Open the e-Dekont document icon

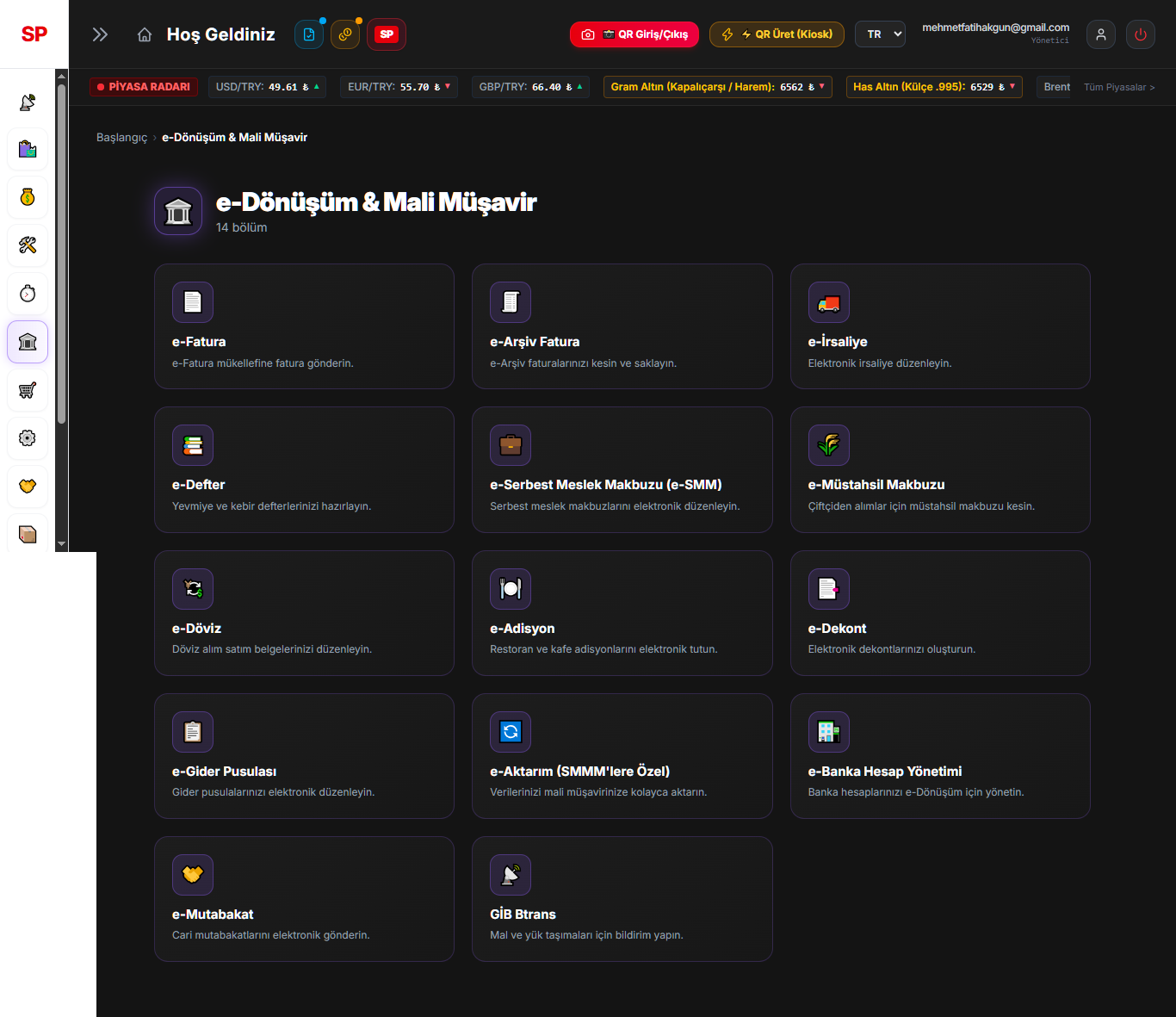tap(829, 589)
